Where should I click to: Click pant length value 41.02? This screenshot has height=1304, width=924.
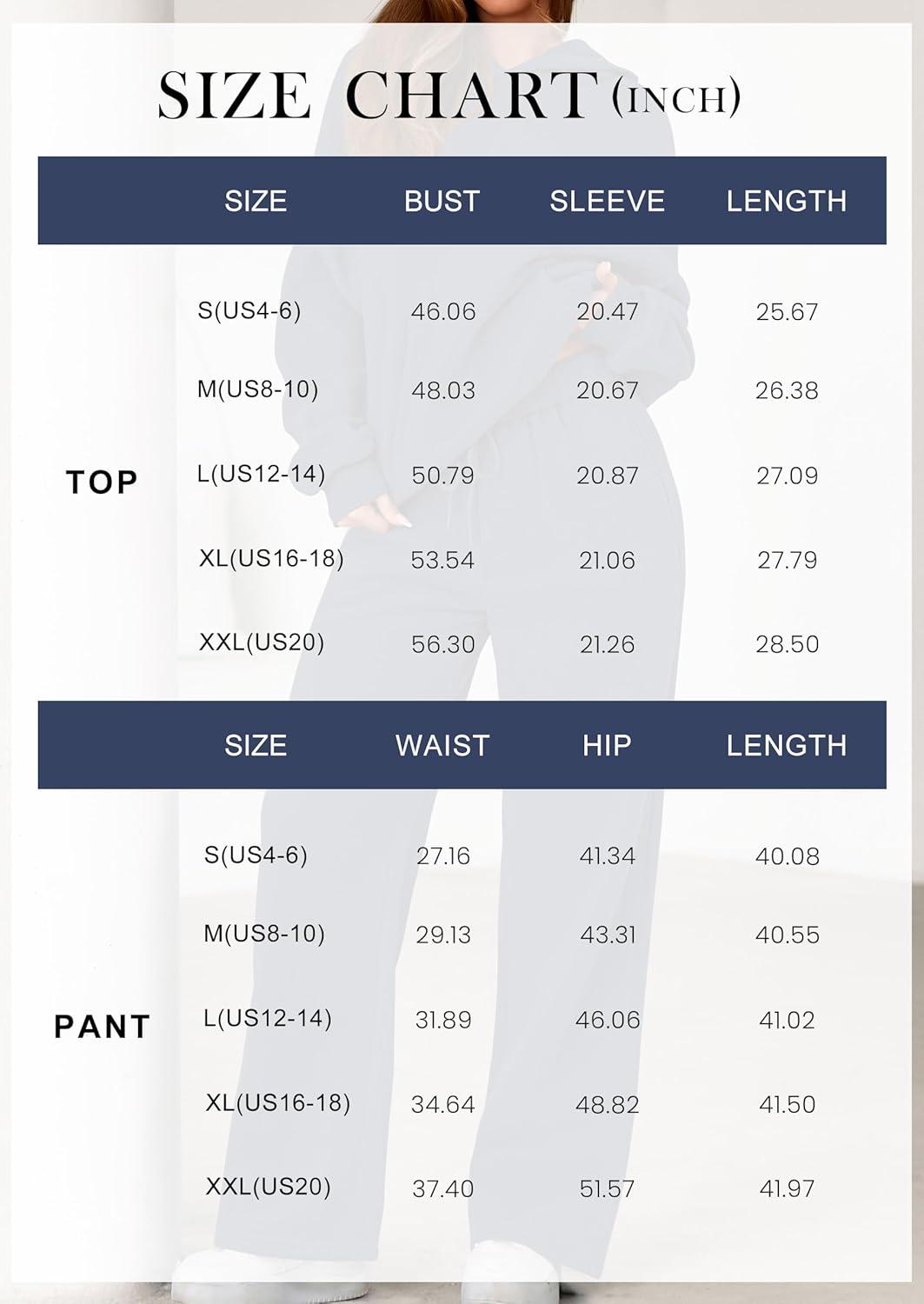tap(787, 1020)
